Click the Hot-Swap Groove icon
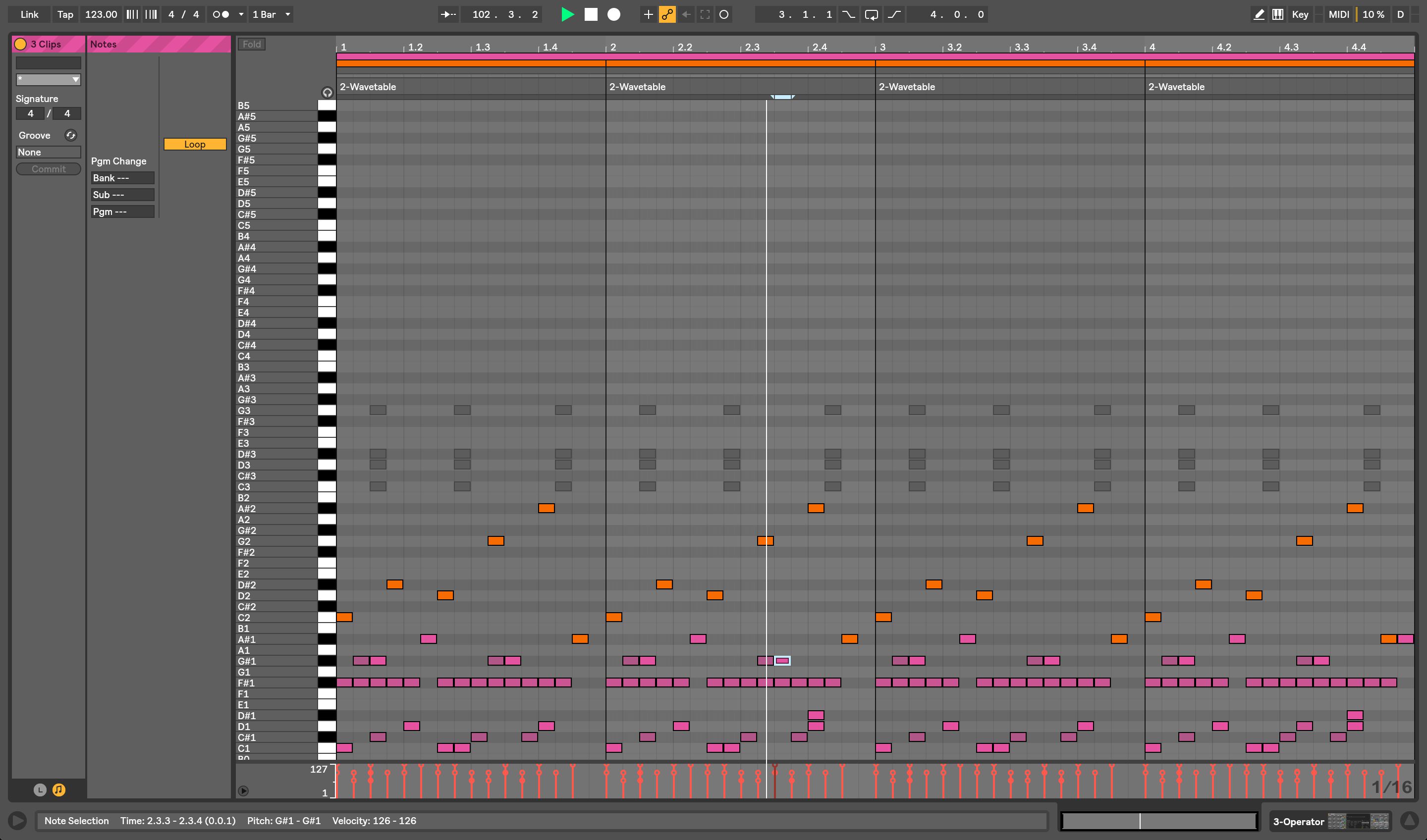Screen dimensions: 1427x840 tap(71, 135)
